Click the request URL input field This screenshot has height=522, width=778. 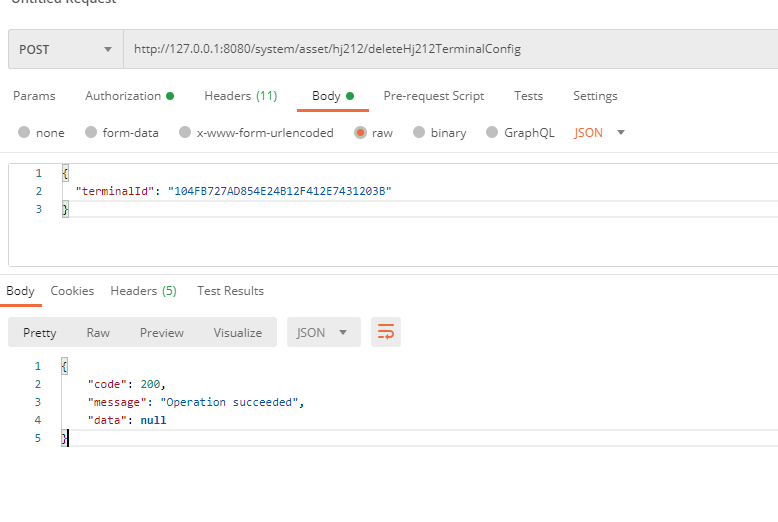(450, 49)
